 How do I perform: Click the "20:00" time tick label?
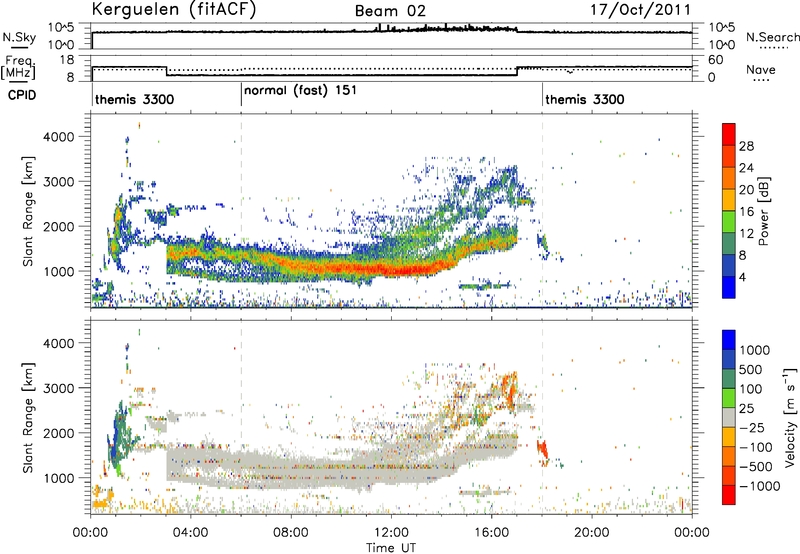592,533
